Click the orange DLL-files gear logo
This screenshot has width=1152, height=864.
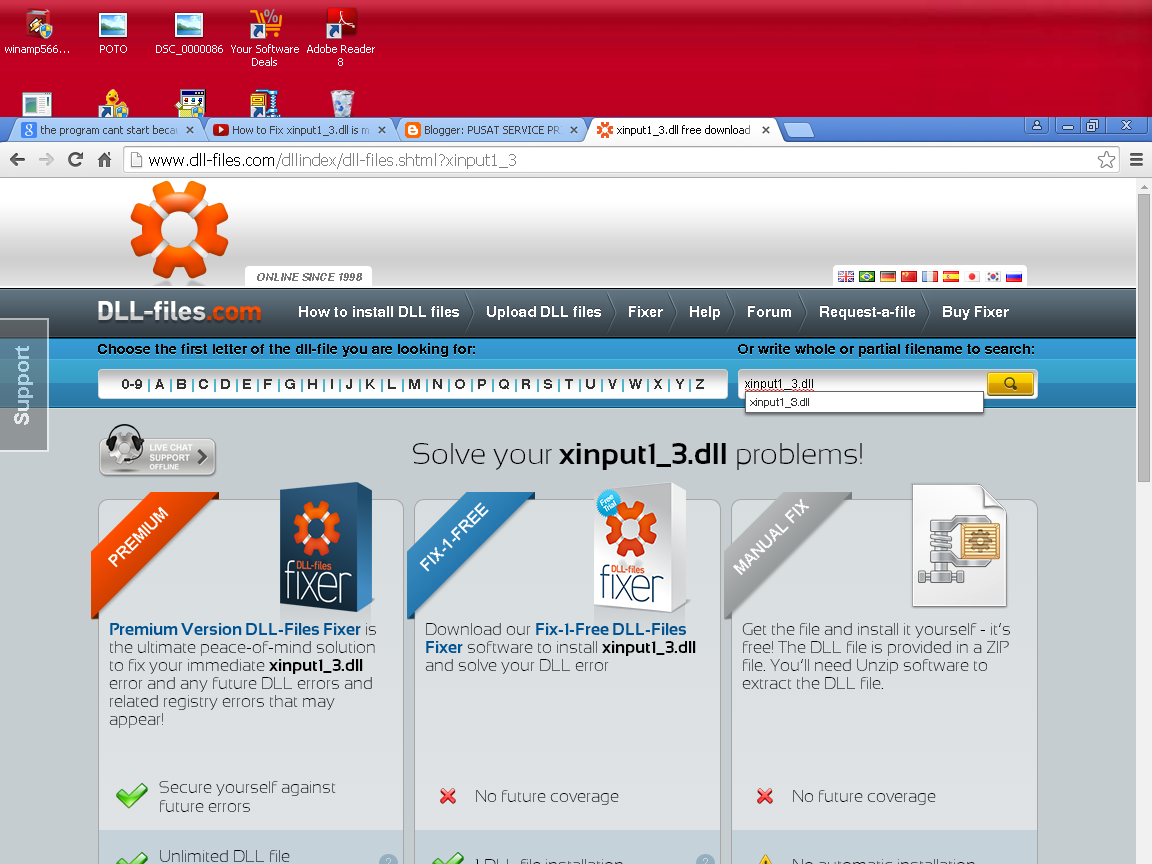click(x=179, y=231)
